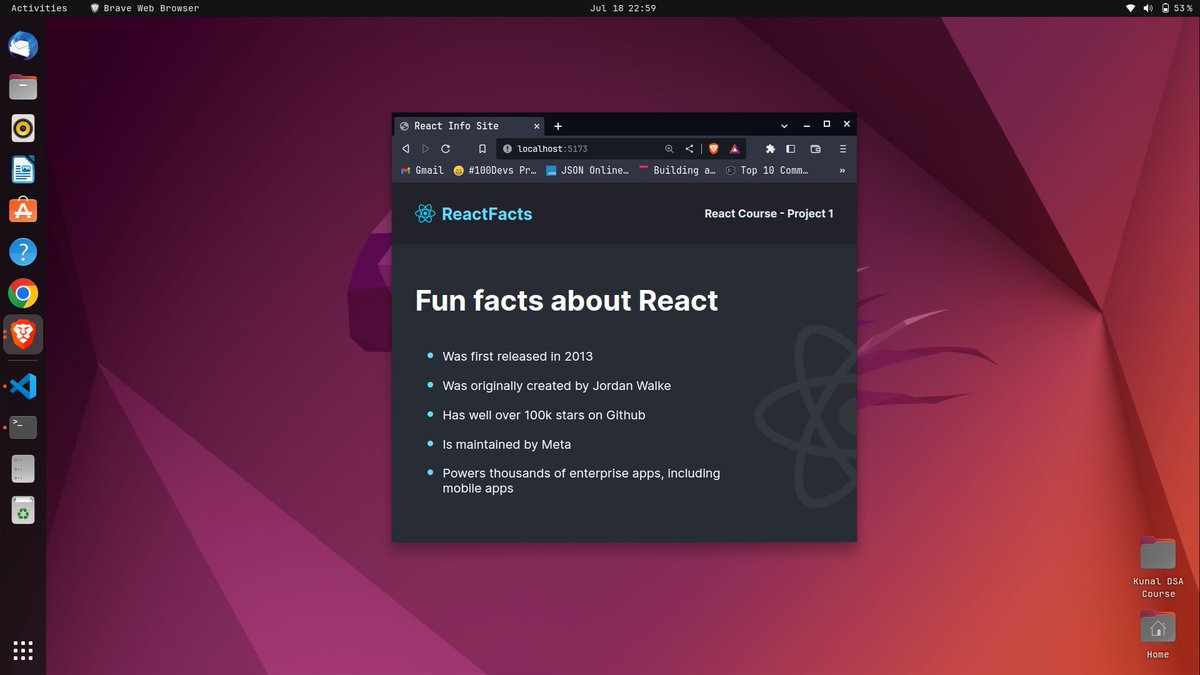1200x675 pixels.
Task: Open Brave Shields lion icon
Action: pyautogui.click(x=714, y=148)
